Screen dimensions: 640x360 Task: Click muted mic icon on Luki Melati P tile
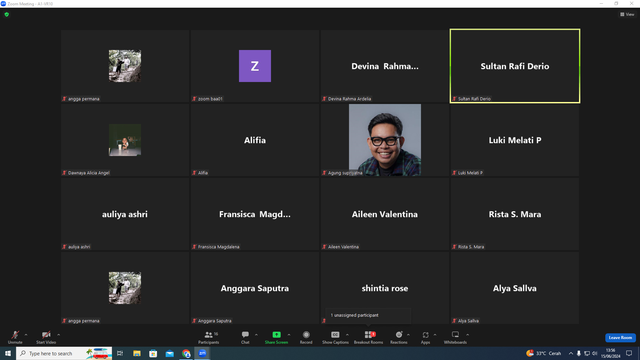click(x=454, y=173)
